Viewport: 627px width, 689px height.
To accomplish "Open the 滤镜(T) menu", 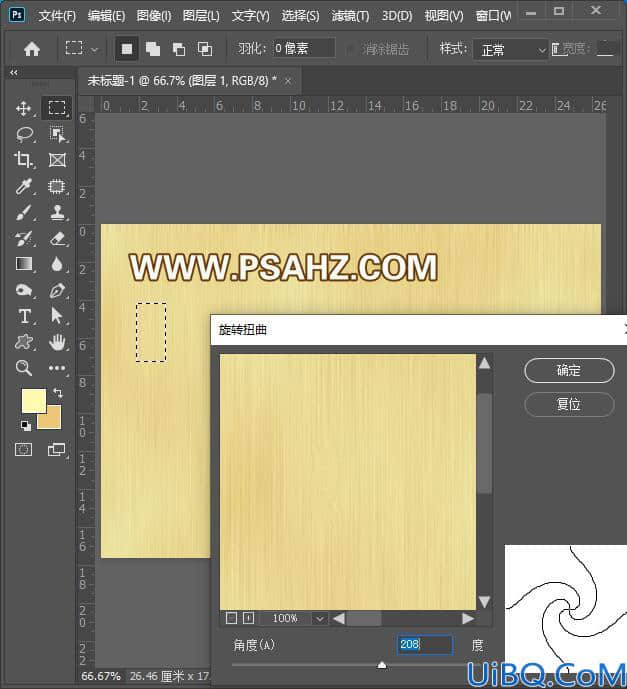I will (350, 16).
